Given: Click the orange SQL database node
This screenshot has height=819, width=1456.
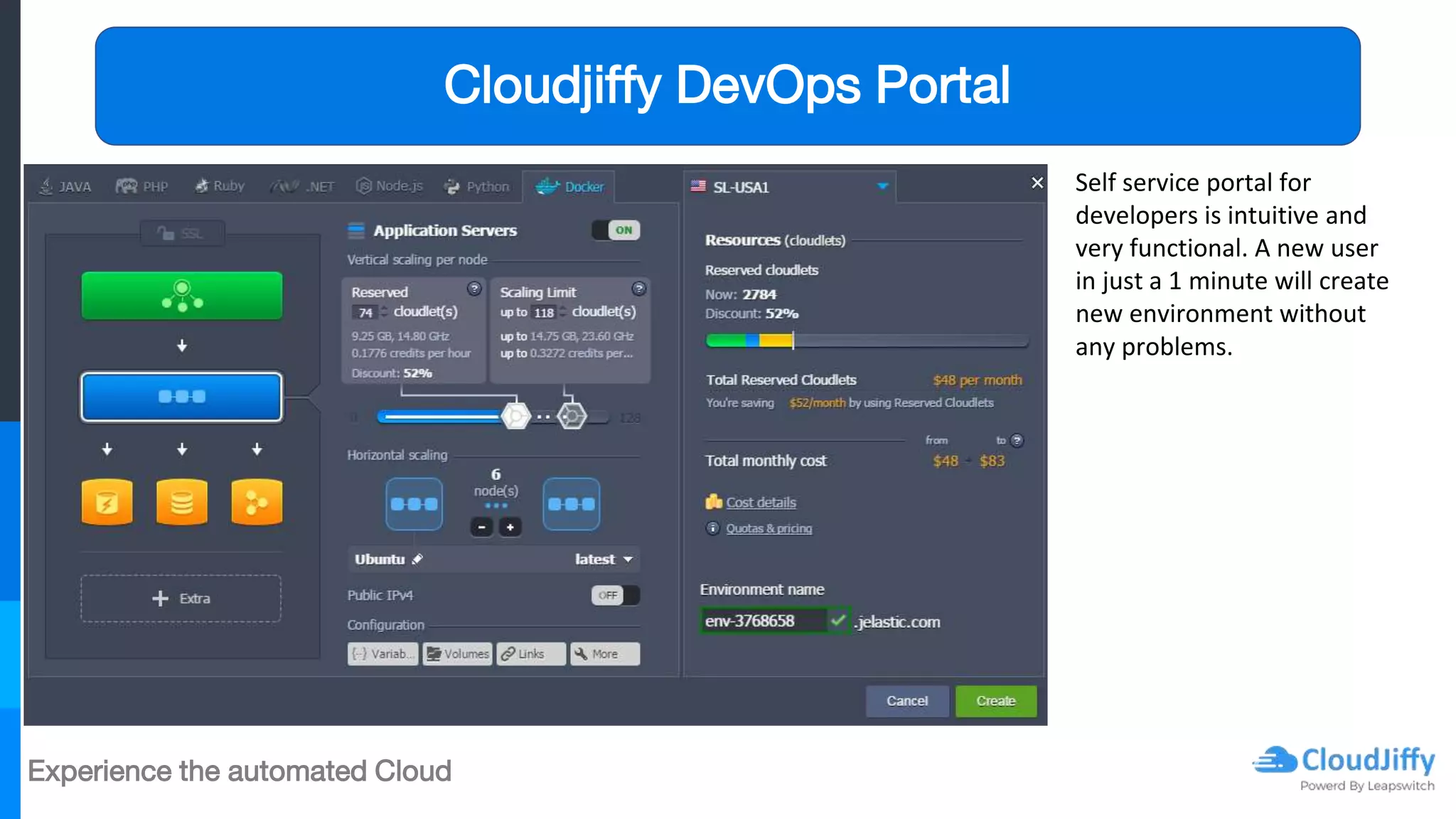Looking at the screenshot, I should [x=182, y=502].
